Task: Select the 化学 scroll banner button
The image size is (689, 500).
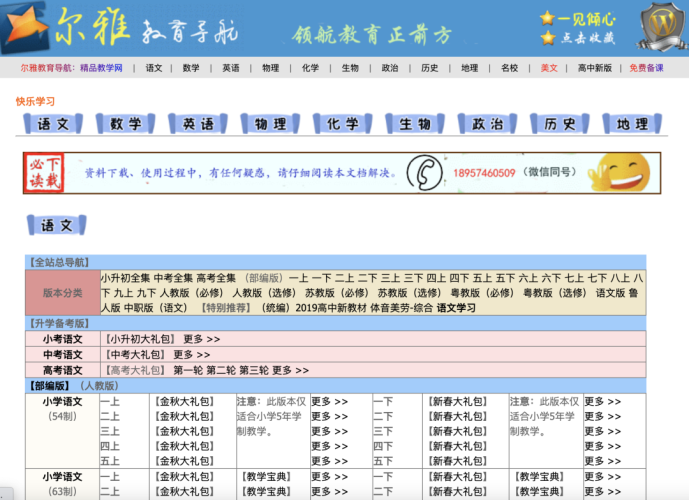Action: 343,124
